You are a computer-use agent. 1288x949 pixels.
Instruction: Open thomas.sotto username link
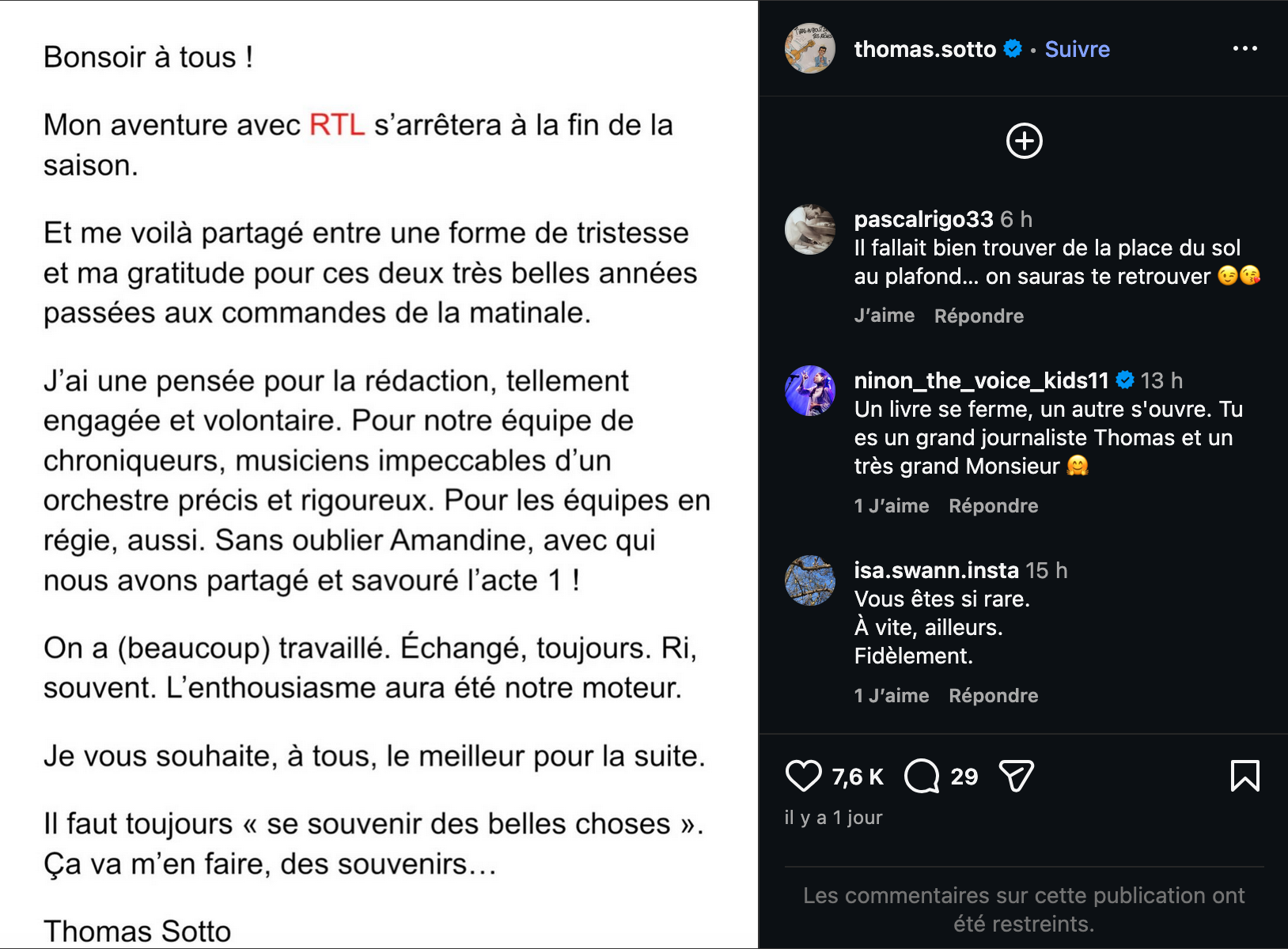(925, 49)
